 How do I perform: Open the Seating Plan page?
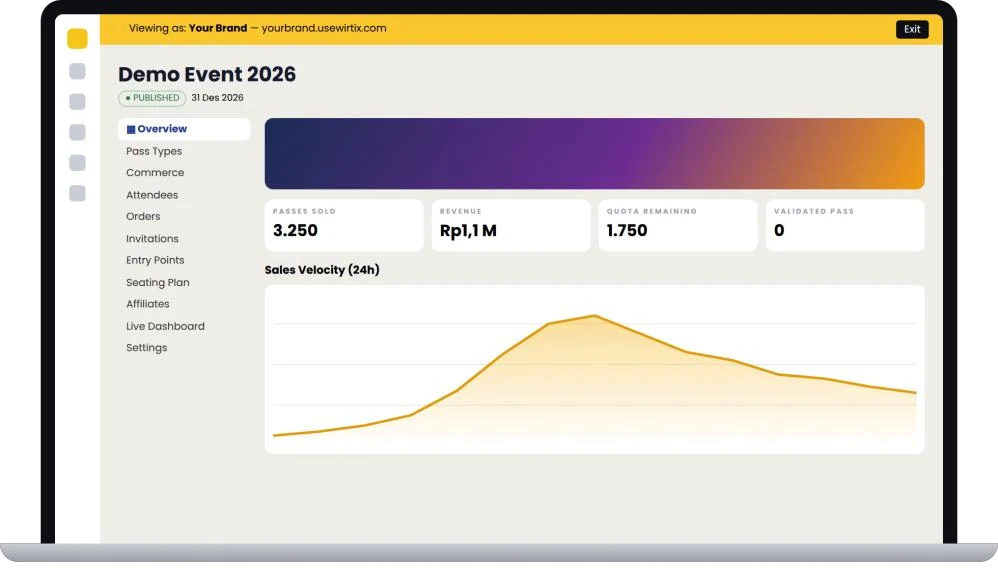pos(157,282)
